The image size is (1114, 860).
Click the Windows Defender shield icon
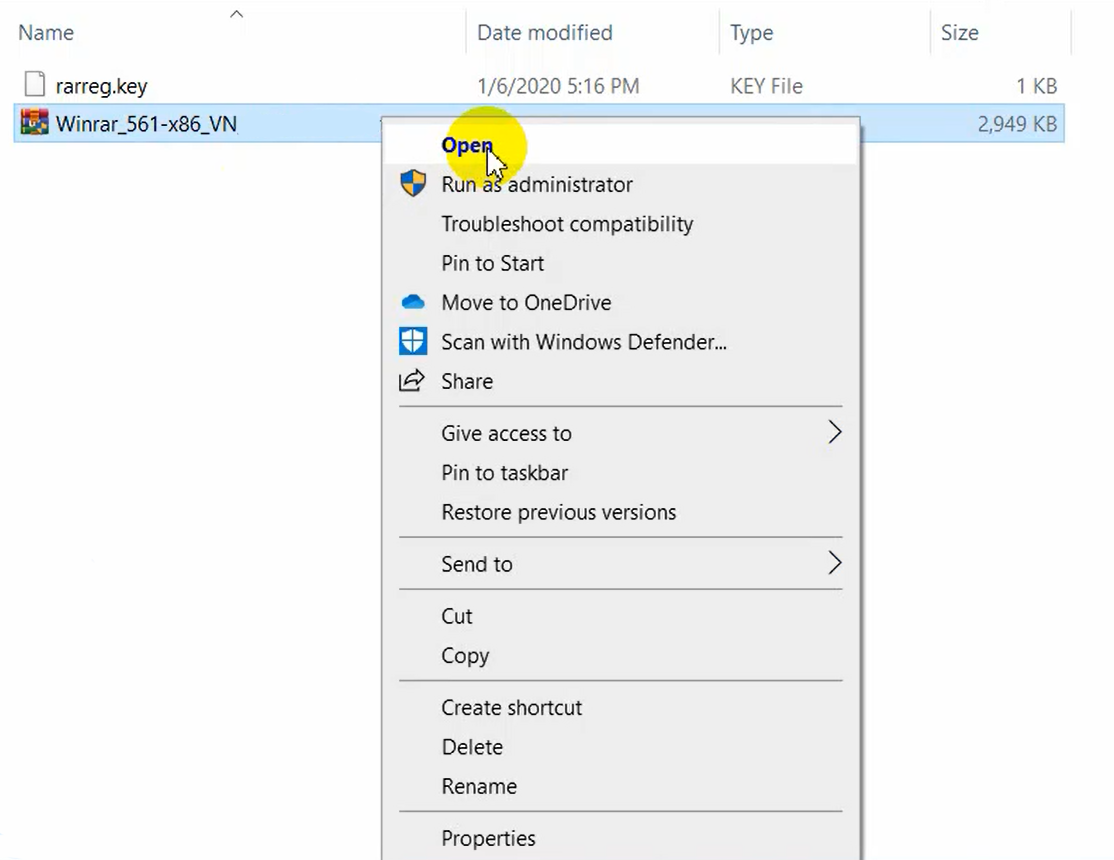[x=412, y=341]
